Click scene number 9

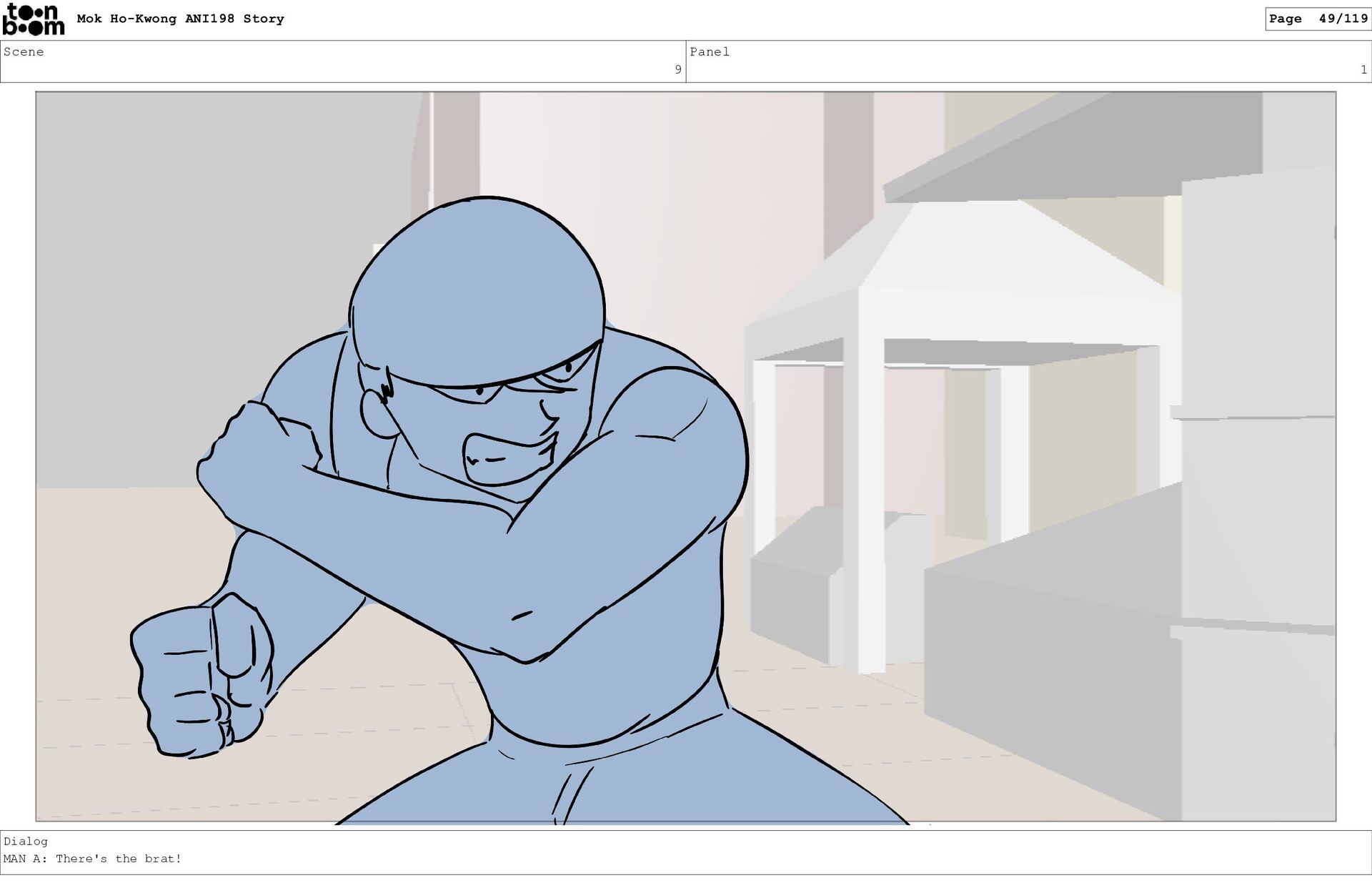point(677,69)
